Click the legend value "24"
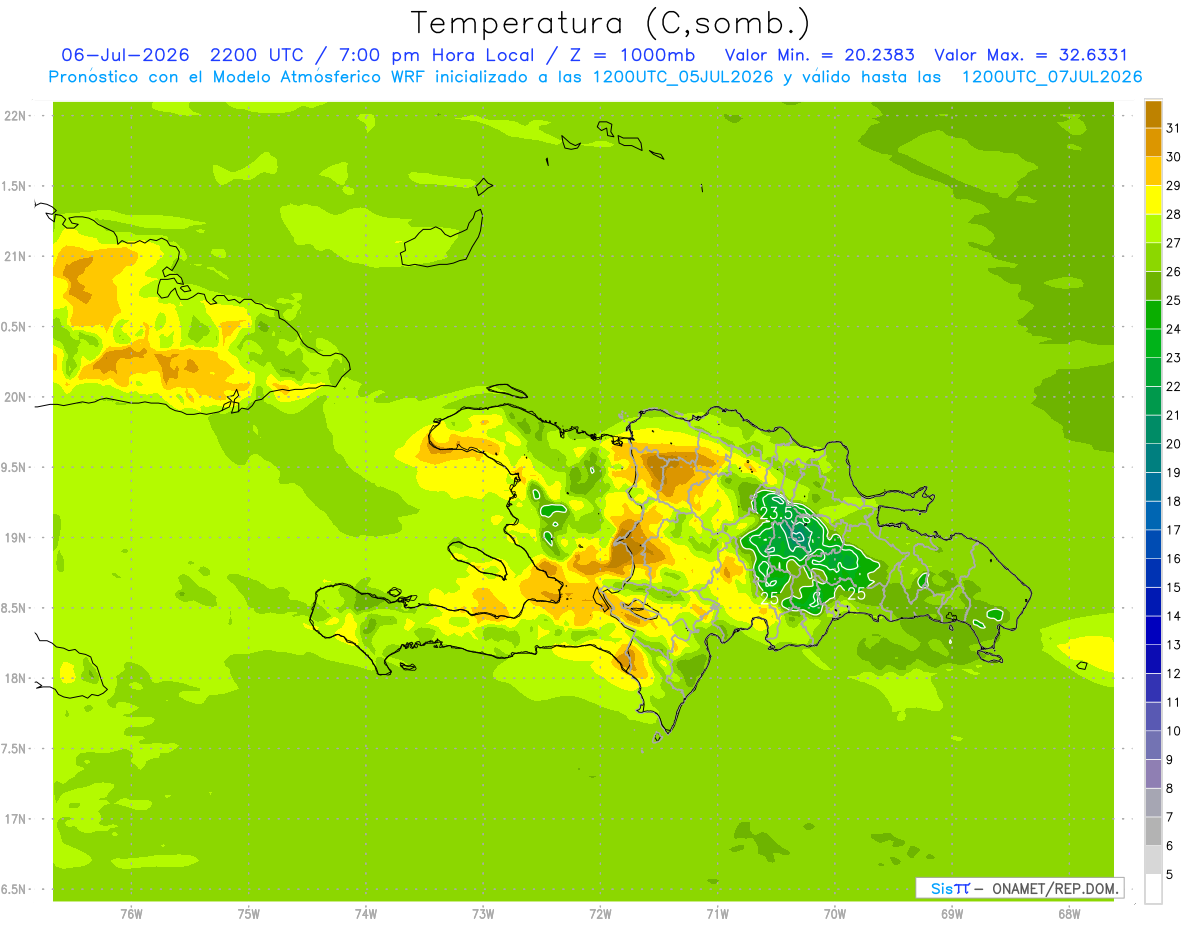The height and width of the screenshot is (927, 1200). 1174,329
